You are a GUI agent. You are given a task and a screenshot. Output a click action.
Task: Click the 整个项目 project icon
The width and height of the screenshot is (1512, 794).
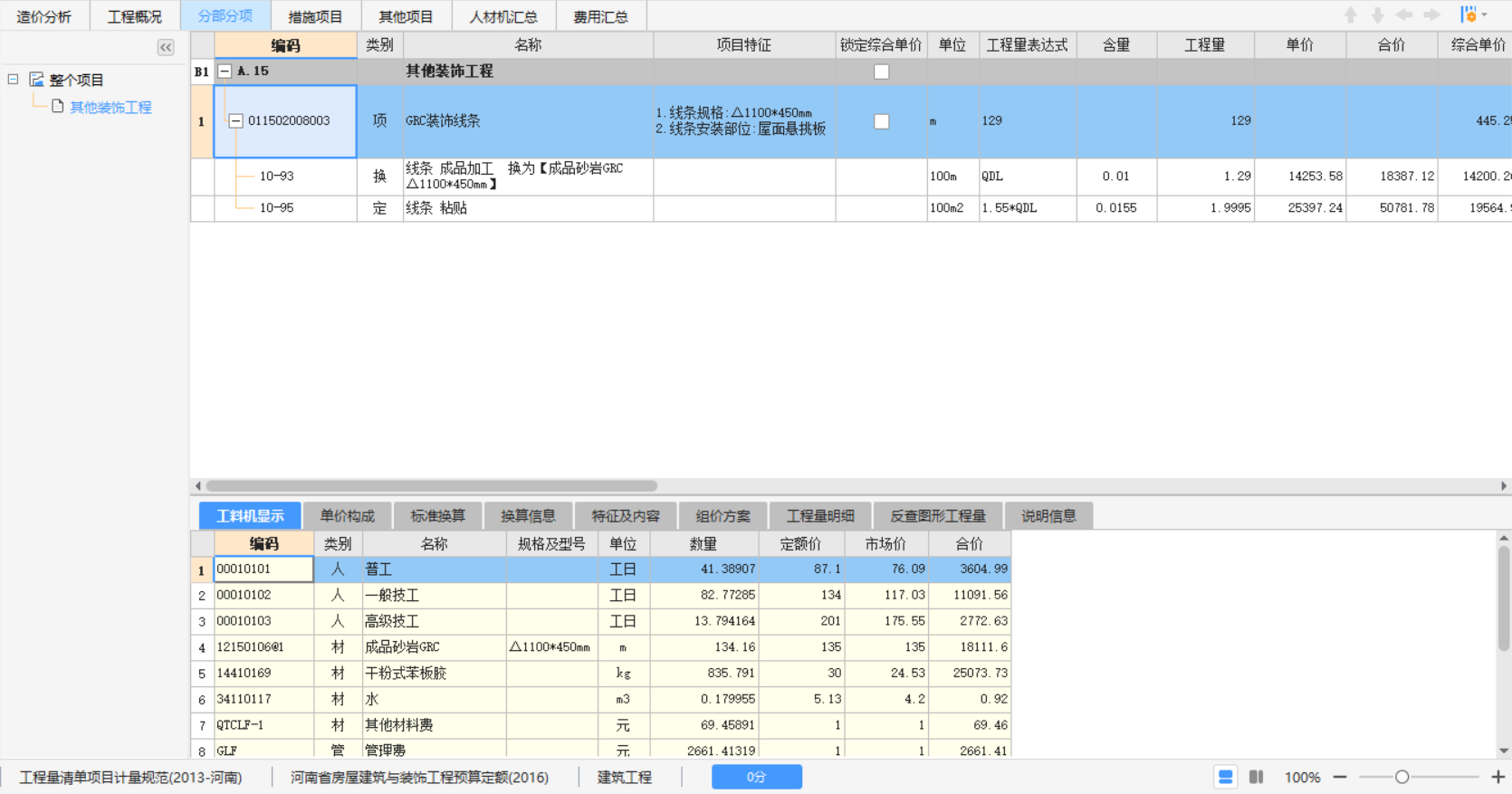point(36,80)
